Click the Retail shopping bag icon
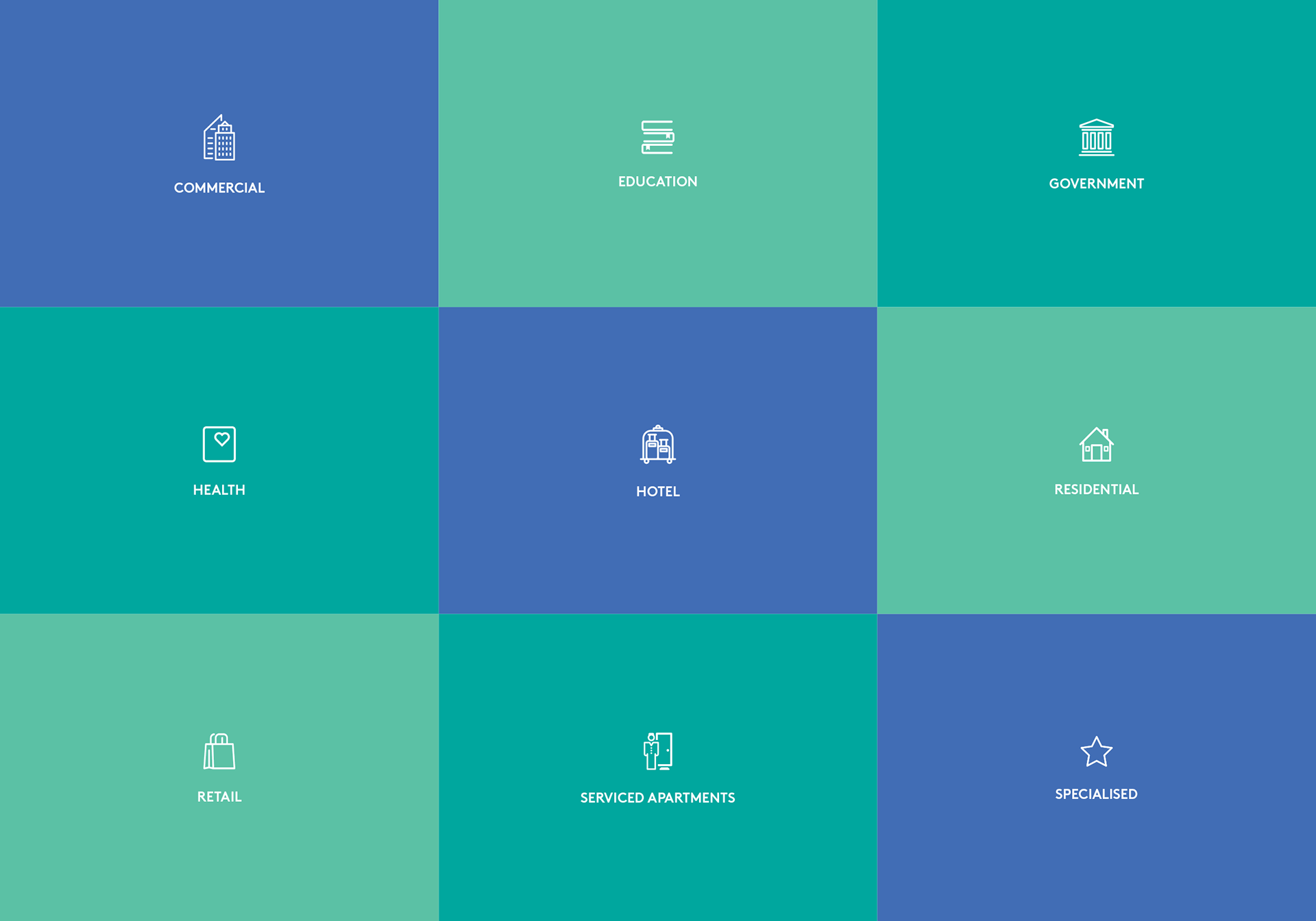The image size is (1316, 921). [219, 751]
